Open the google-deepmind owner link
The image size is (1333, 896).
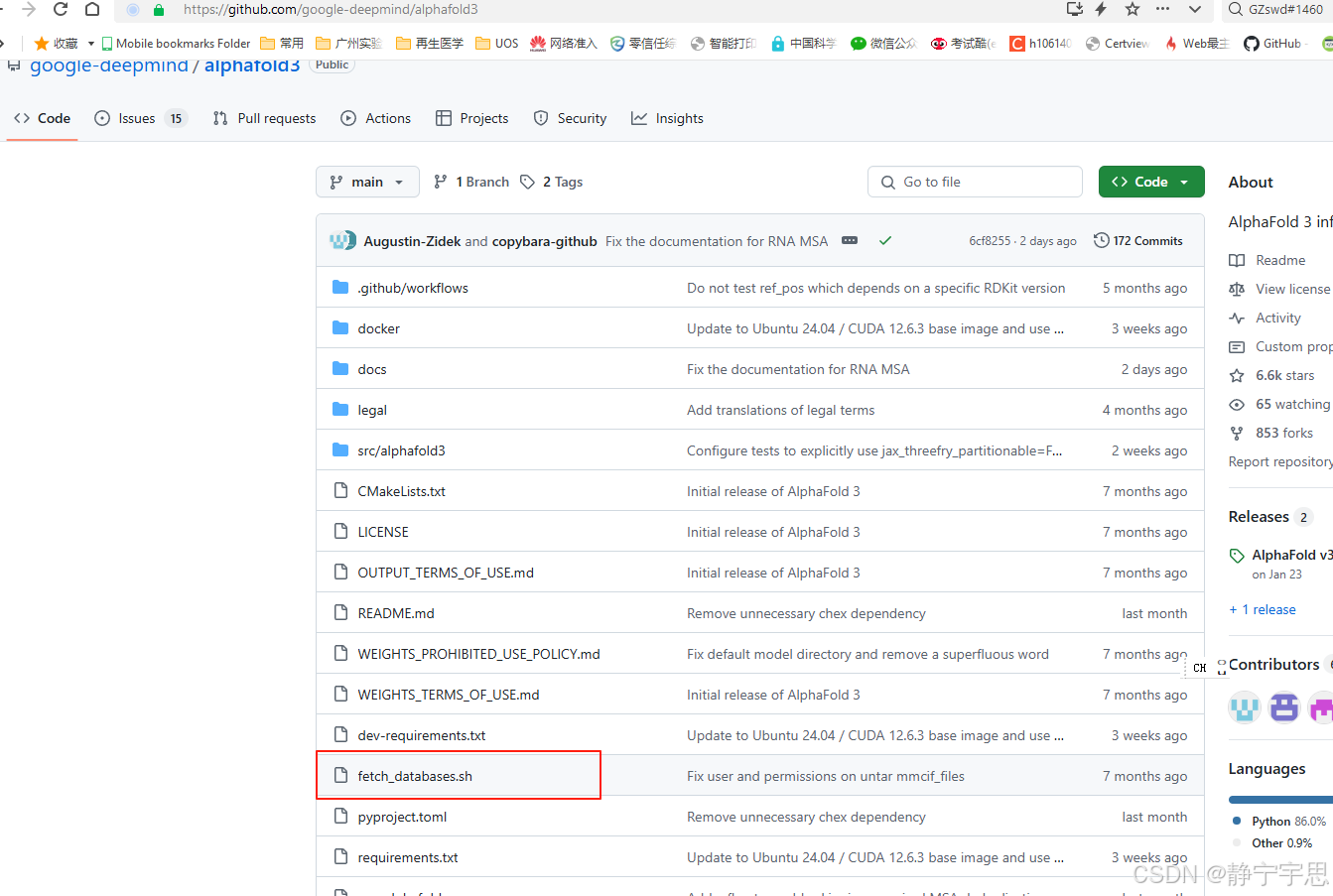pos(109,65)
